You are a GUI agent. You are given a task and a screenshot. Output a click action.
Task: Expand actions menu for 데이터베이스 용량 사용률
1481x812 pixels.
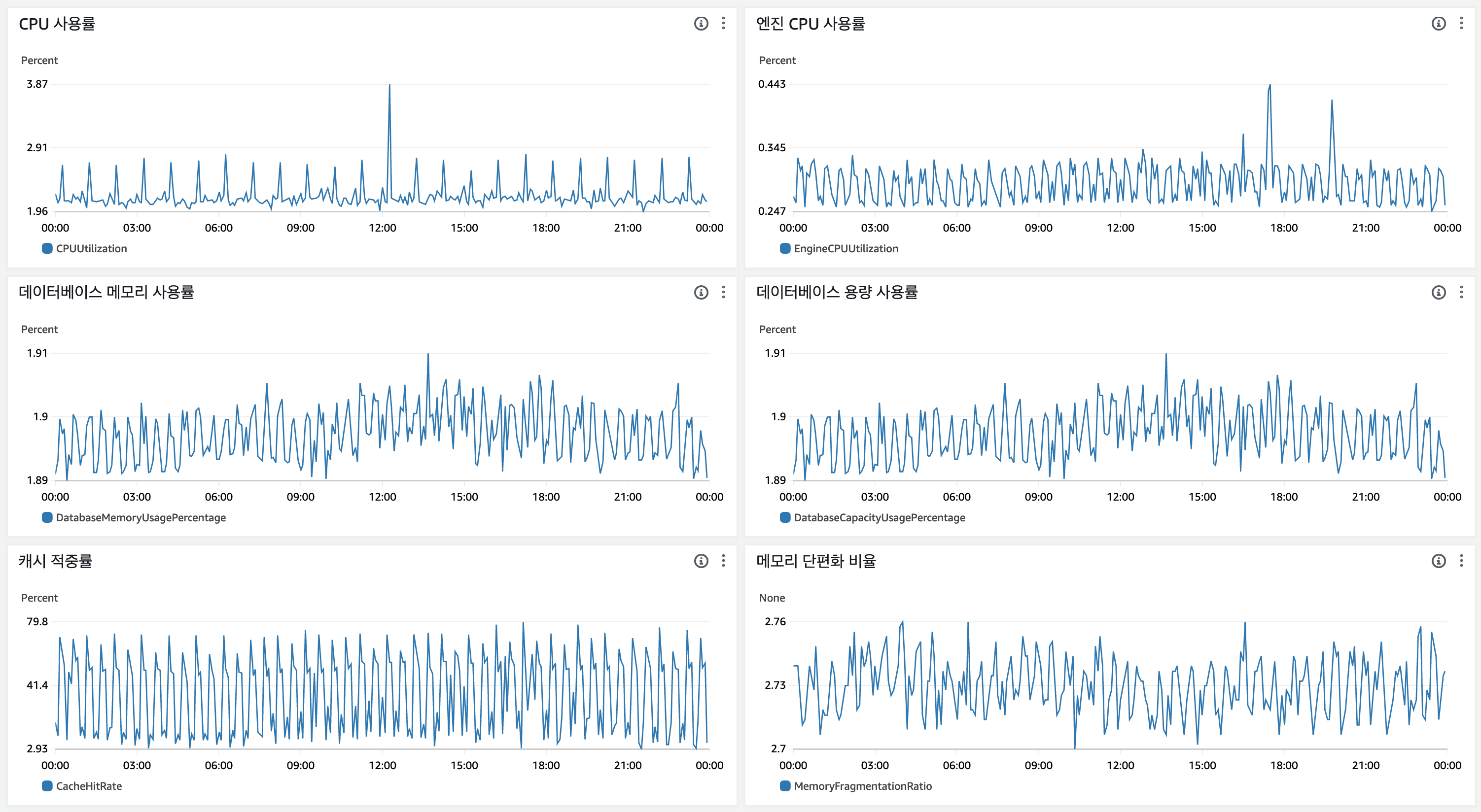tap(1461, 293)
